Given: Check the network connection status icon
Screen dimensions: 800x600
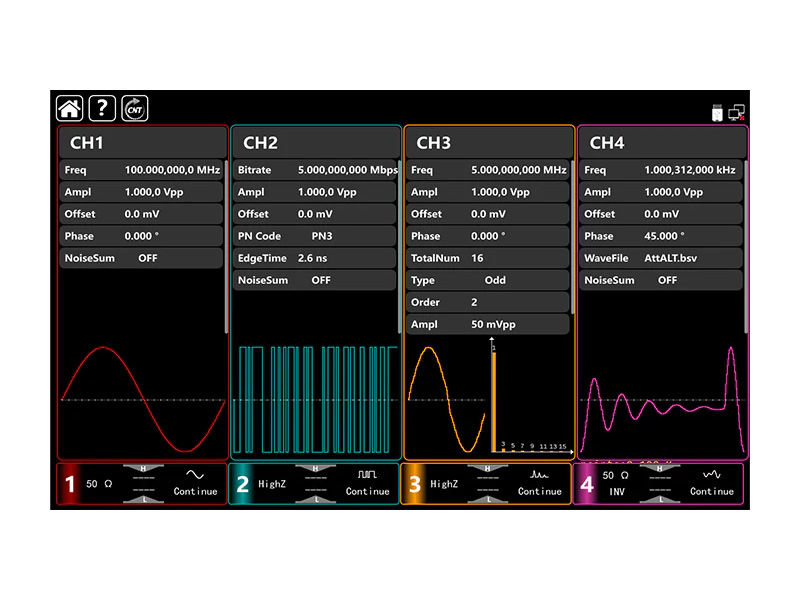Looking at the screenshot, I should [x=736, y=113].
